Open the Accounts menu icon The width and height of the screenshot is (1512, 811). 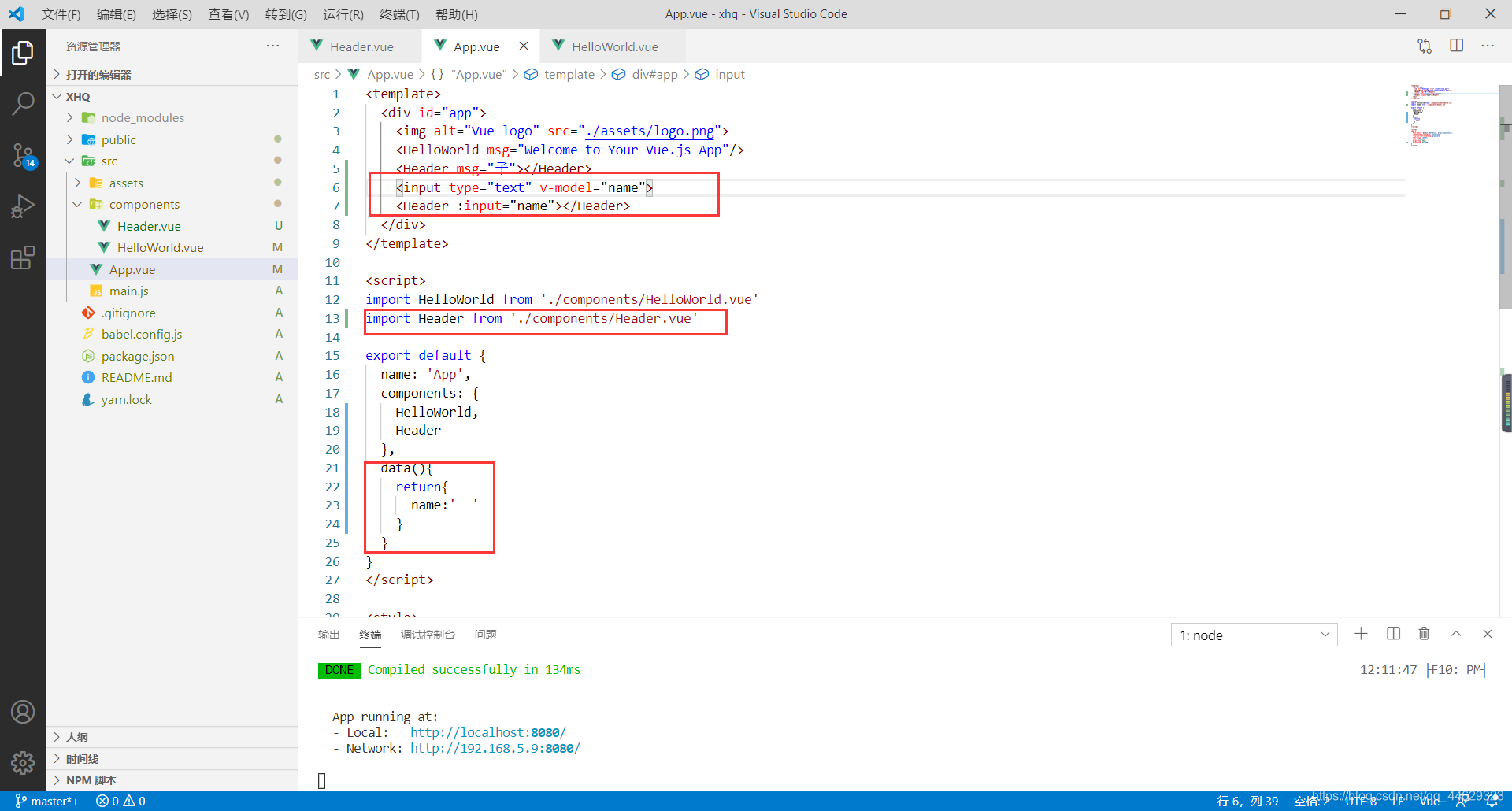23,712
